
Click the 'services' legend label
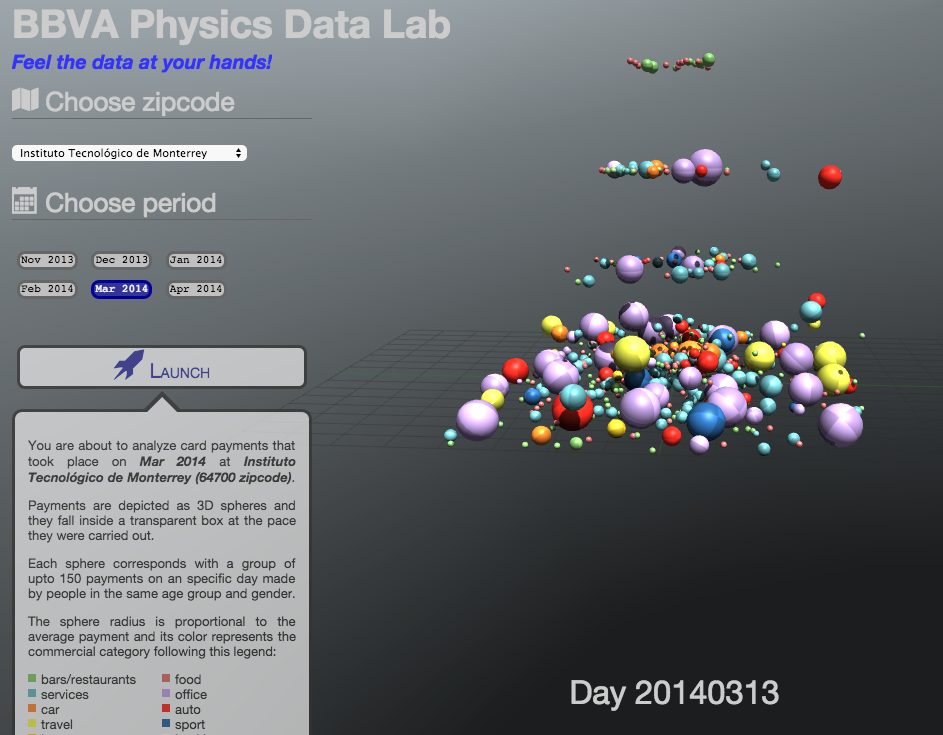coord(64,695)
